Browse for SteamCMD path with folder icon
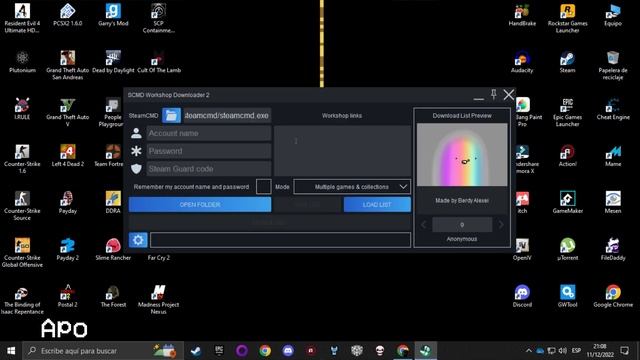The width and height of the screenshot is (640, 360). coord(171,116)
